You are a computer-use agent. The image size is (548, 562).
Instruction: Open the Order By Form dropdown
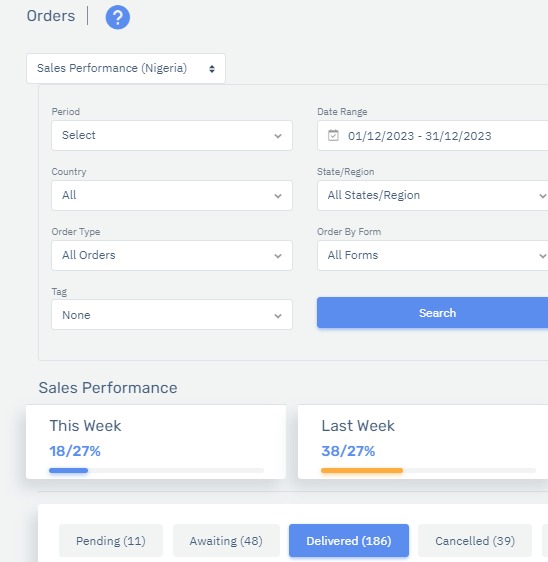[433, 255]
